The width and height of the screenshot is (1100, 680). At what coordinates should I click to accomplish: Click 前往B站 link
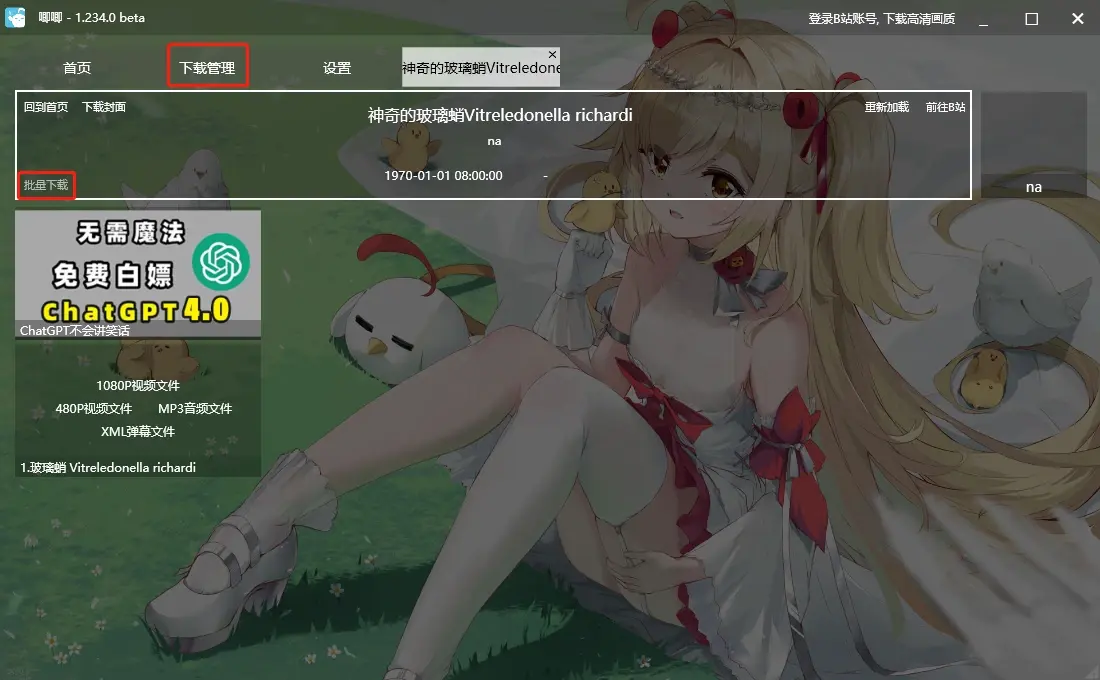click(945, 107)
